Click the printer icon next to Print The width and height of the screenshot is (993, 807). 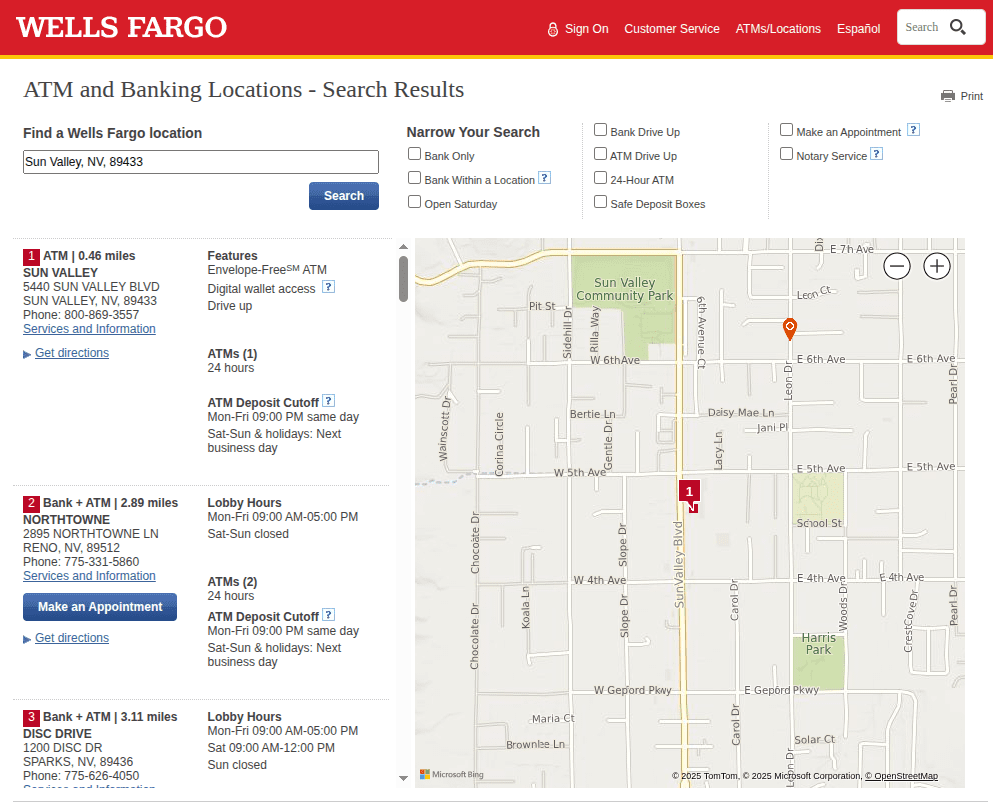tap(948, 96)
